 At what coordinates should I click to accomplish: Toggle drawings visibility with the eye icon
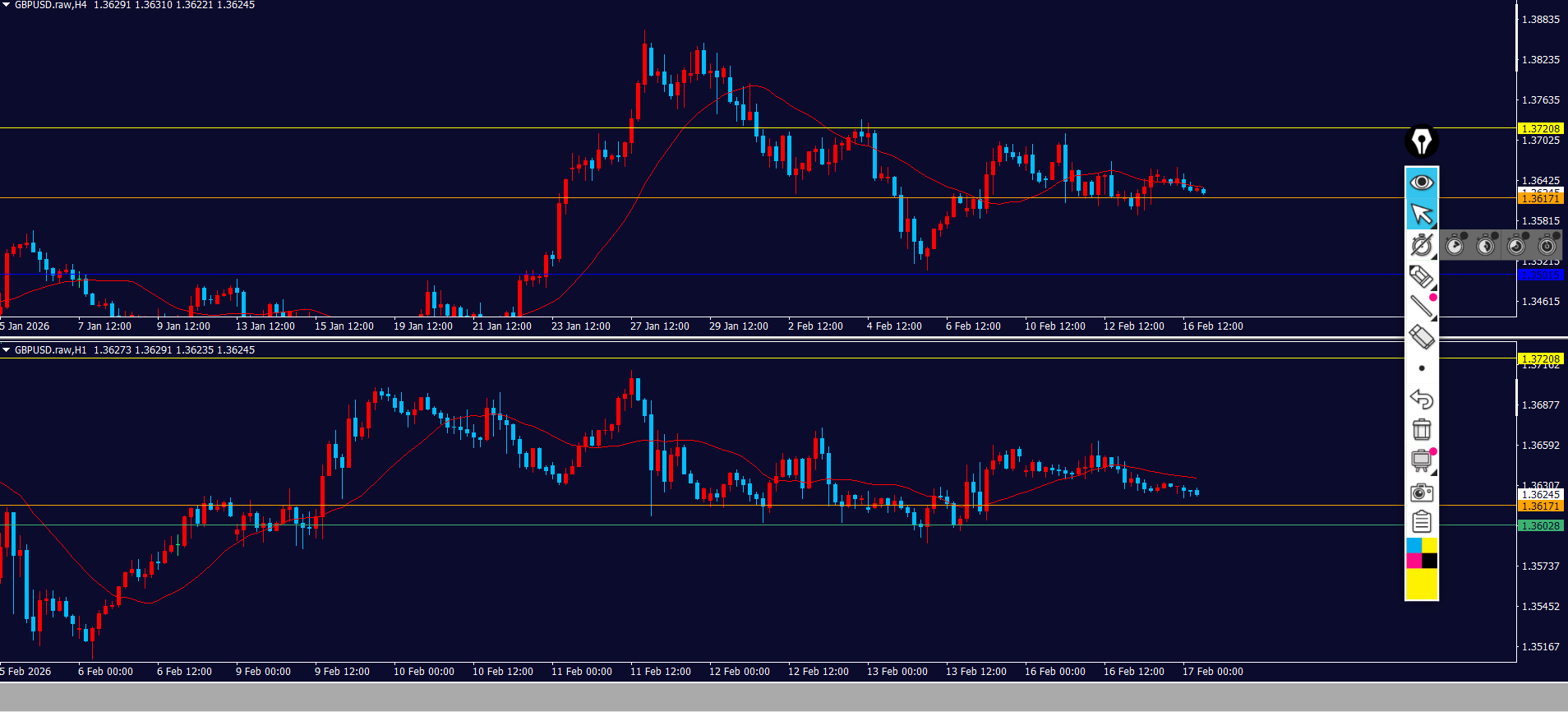(1421, 183)
